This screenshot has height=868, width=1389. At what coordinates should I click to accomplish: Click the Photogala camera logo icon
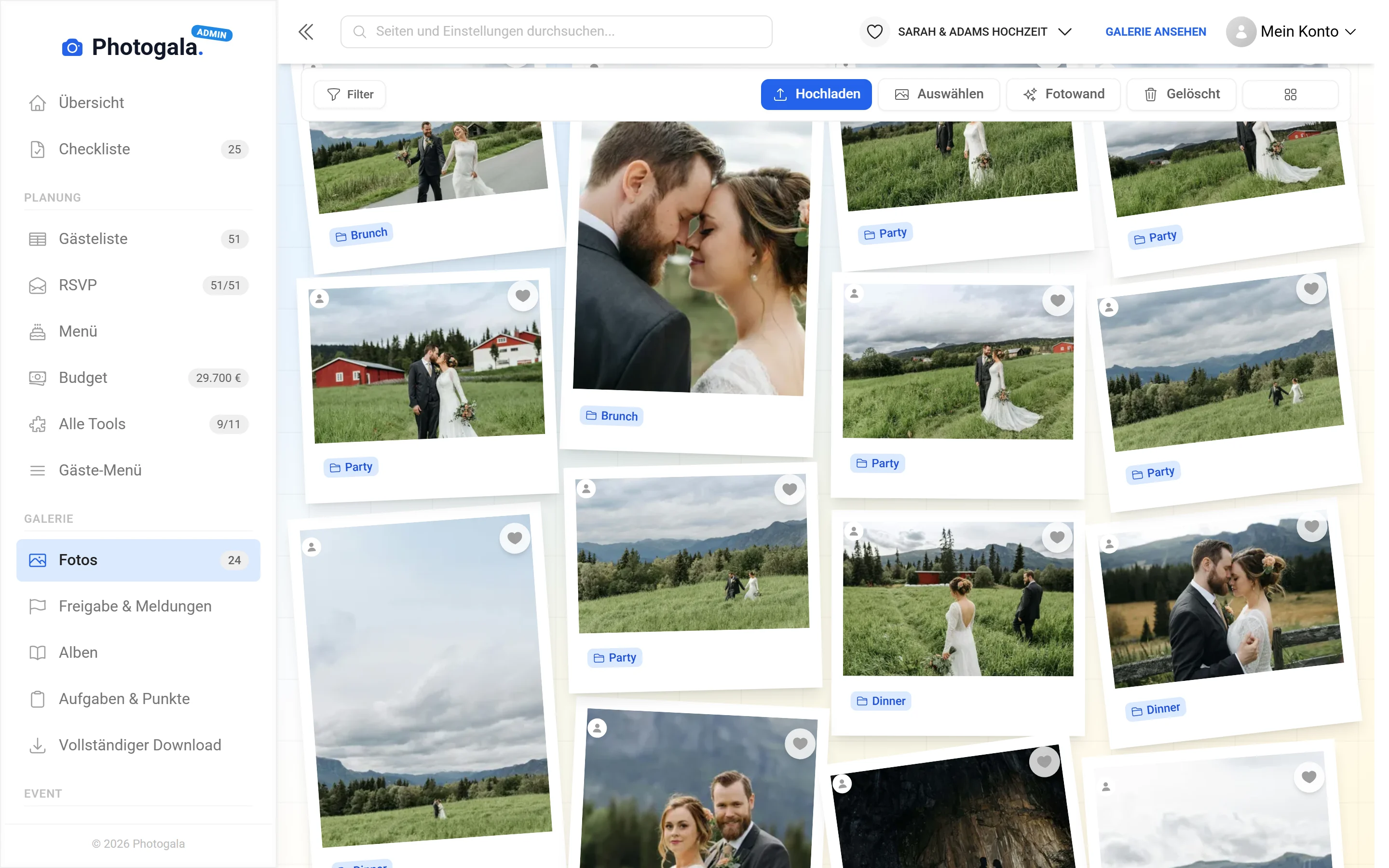coord(72,48)
